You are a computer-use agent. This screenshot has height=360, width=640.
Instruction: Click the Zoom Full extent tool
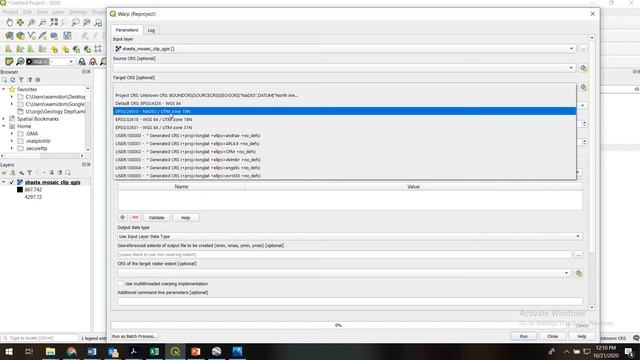click(54, 22)
